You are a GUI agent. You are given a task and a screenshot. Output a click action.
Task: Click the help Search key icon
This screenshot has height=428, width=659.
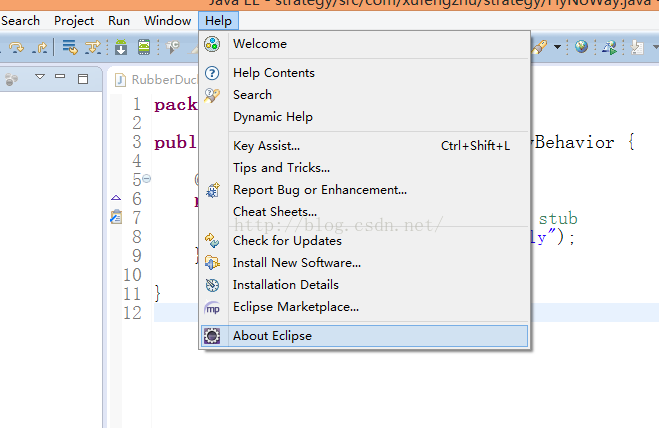(212, 95)
